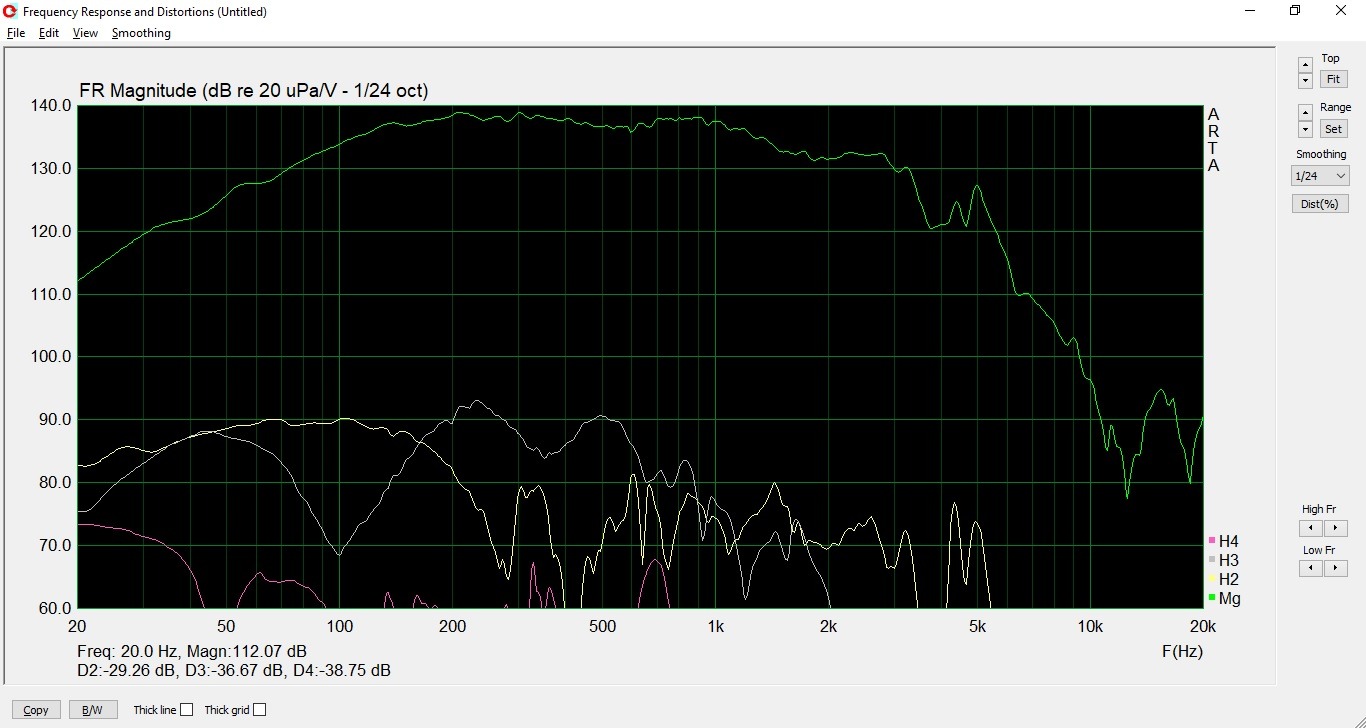Click the B/W button

pos(92,710)
